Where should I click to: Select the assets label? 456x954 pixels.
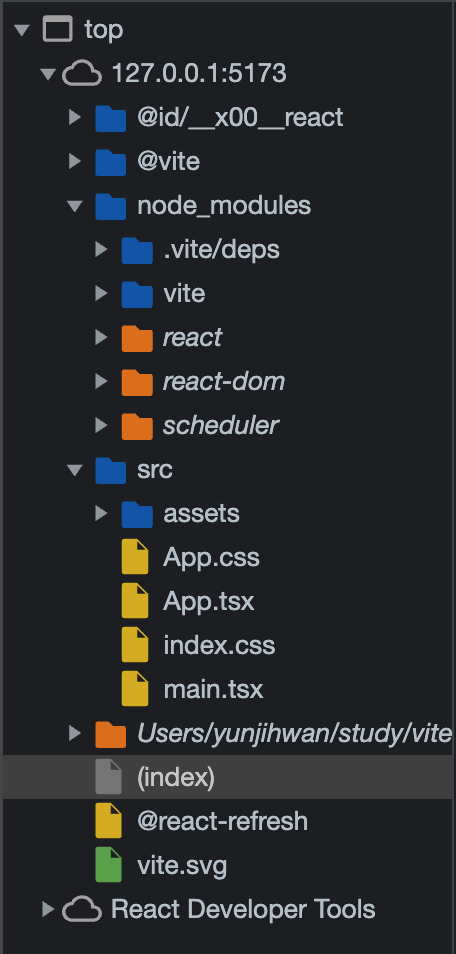(x=201, y=514)
